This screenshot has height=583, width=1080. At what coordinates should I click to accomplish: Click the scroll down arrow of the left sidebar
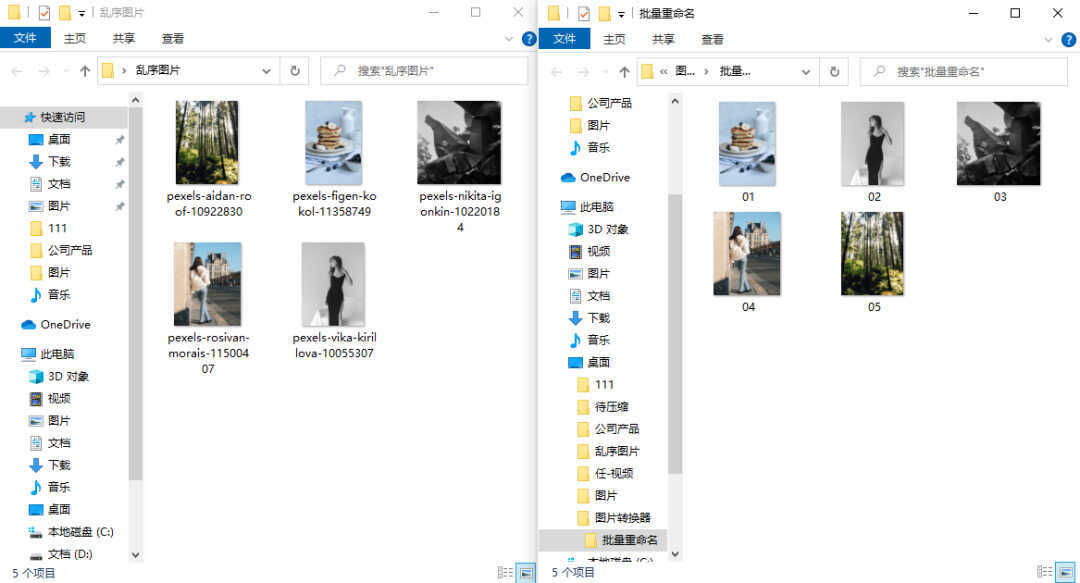(x=136, y=555)
